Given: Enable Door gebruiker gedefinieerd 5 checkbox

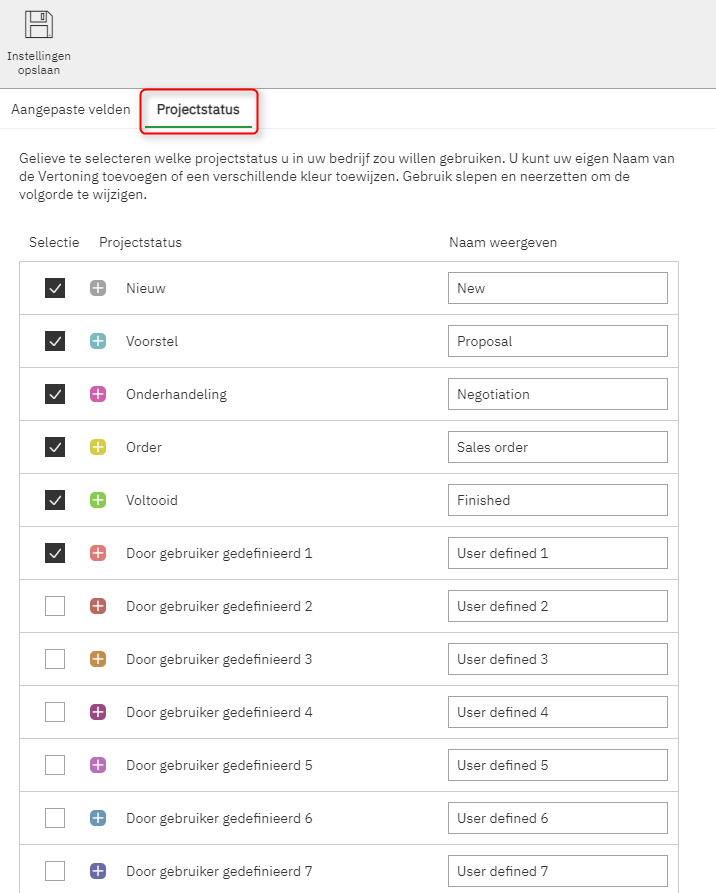Looking at the screenshot, I should point(55,765).
